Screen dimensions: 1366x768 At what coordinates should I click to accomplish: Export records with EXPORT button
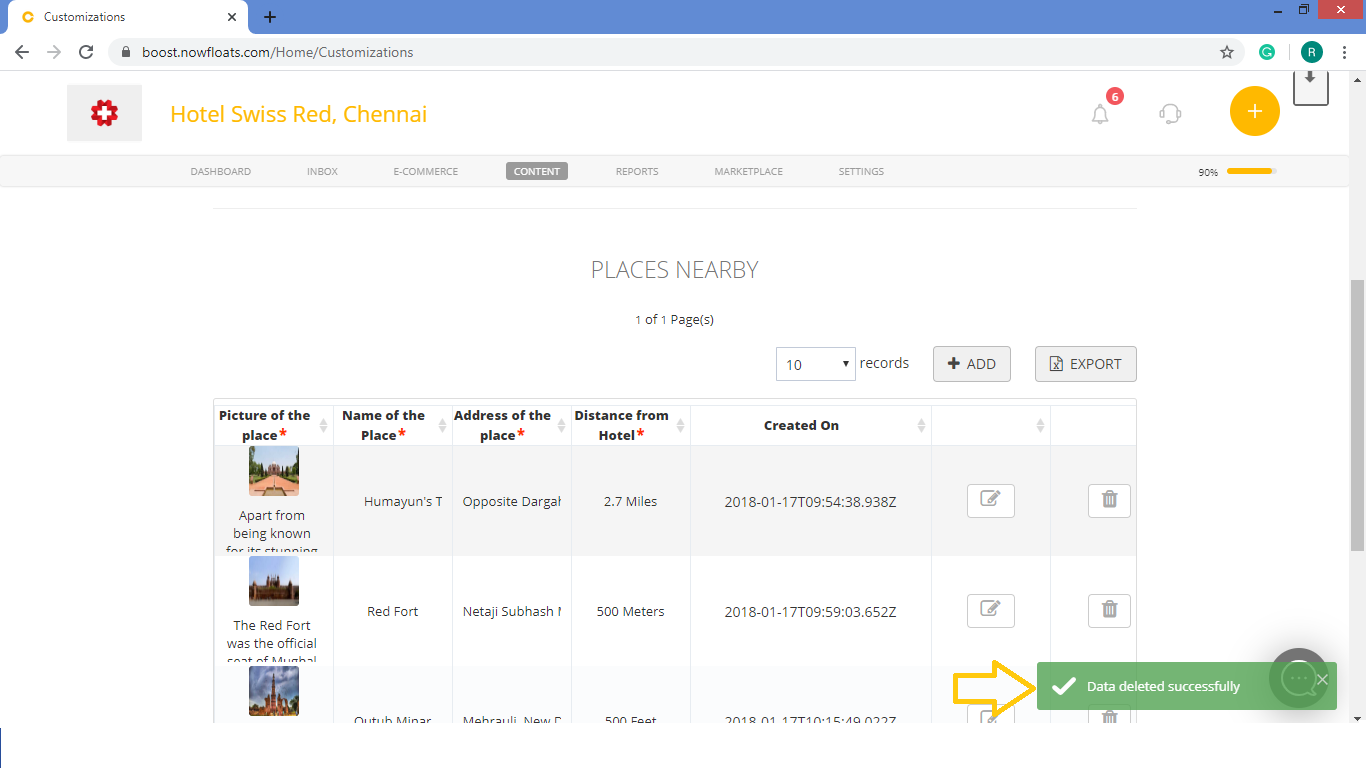pyautogui.click(x=1086, y=364)
